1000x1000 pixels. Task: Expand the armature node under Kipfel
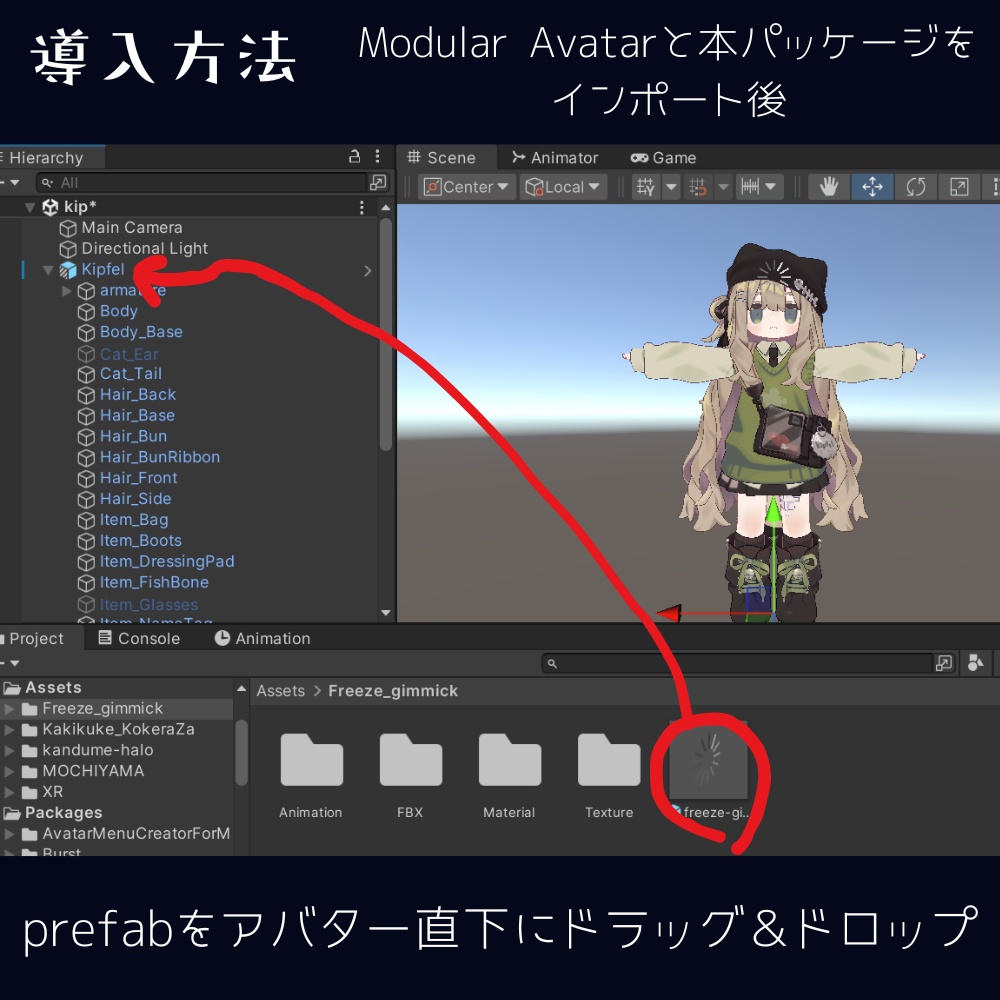tap(65, 290)
